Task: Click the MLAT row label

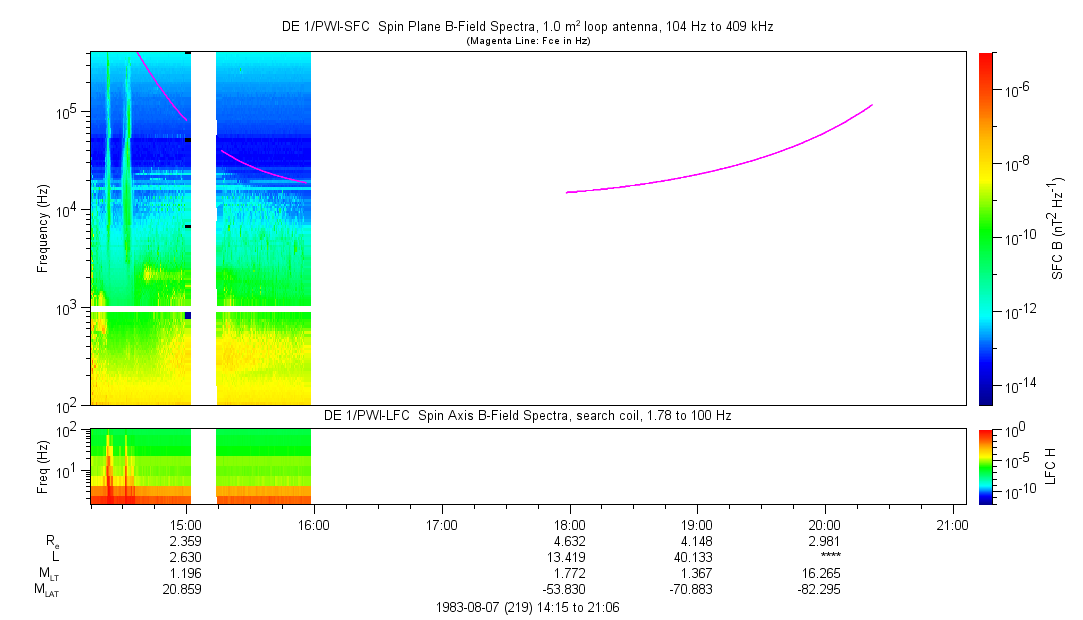Action: click(46, 590)
